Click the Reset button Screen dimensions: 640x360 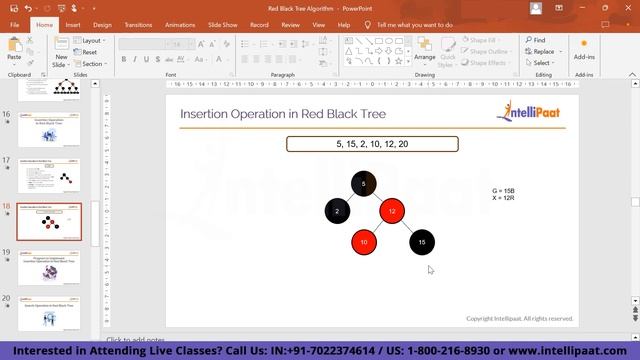tap(85, 52)
